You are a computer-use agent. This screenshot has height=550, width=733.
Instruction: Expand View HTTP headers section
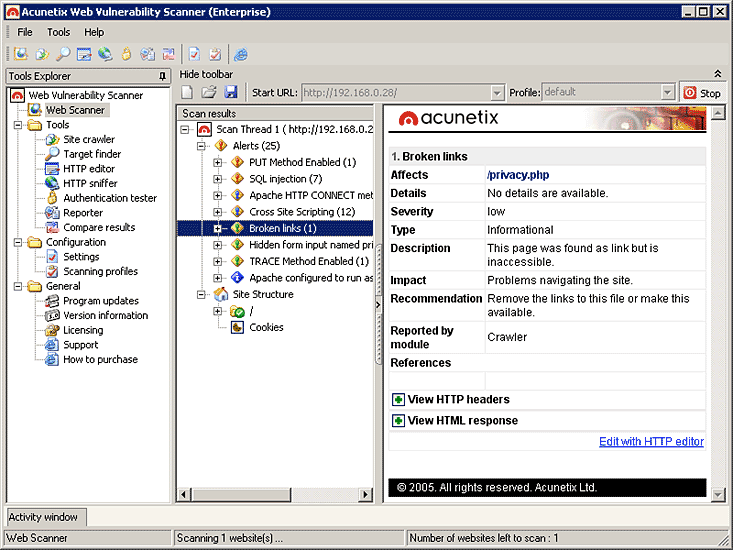coord(398,400)
